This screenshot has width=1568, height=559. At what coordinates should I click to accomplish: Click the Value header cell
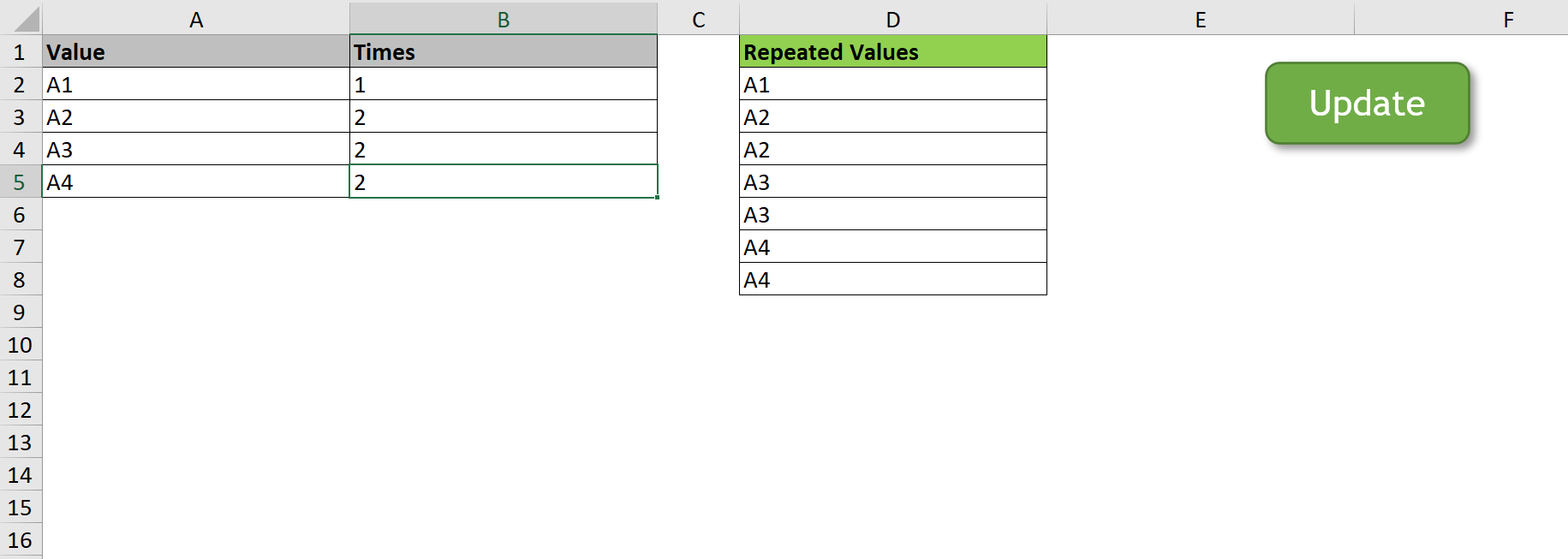tap(197, 51)
